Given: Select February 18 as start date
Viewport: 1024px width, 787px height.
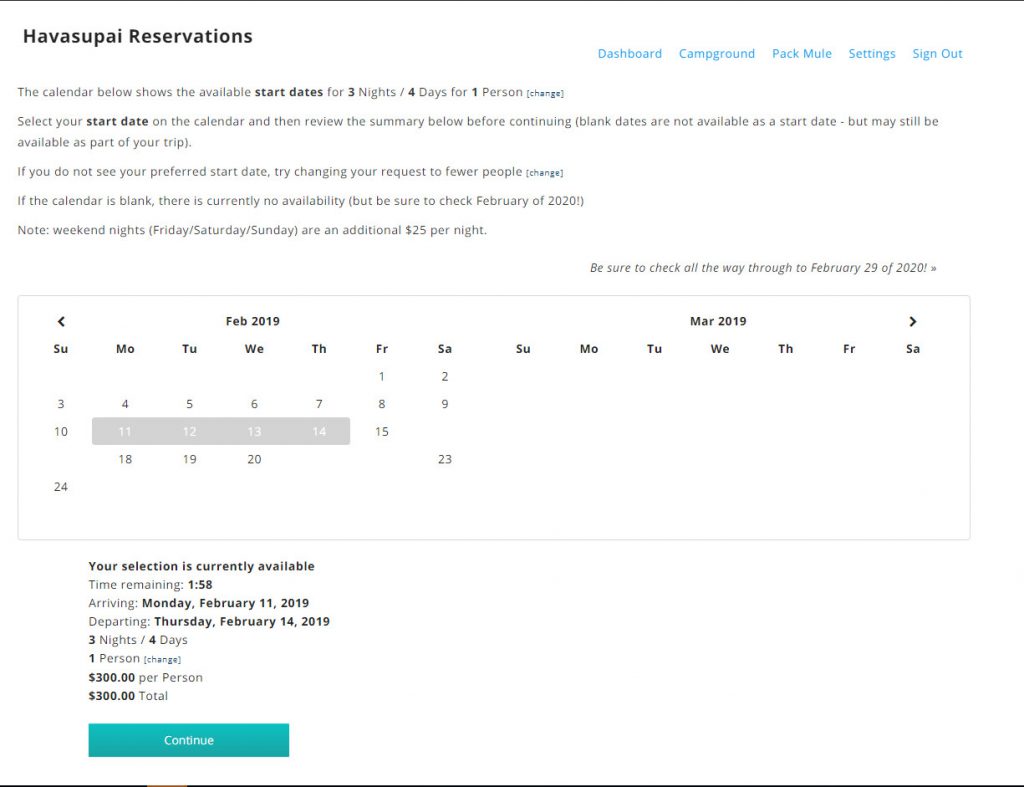Looking at the screenshot, I should tap(125, 459).
